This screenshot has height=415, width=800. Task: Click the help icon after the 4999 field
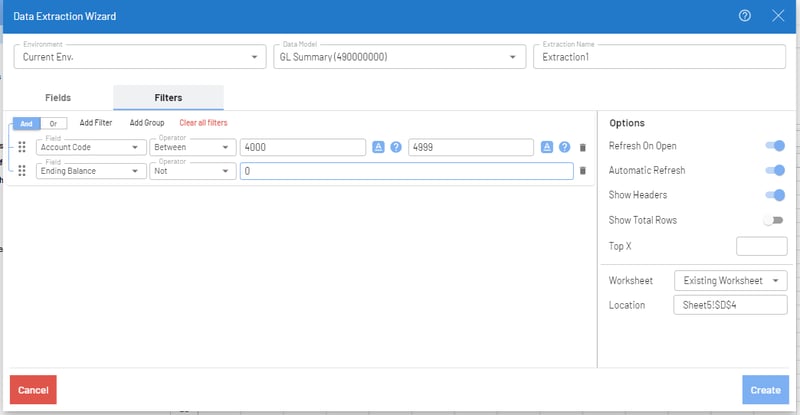(x=564, y=147)
